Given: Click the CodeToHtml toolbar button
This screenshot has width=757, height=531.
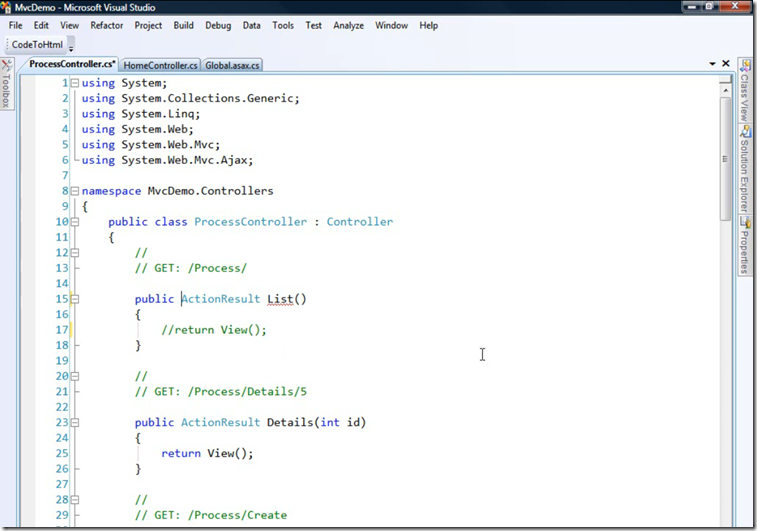Looking at the screenshot, I should pyautogui.click(x=37, y=45).
